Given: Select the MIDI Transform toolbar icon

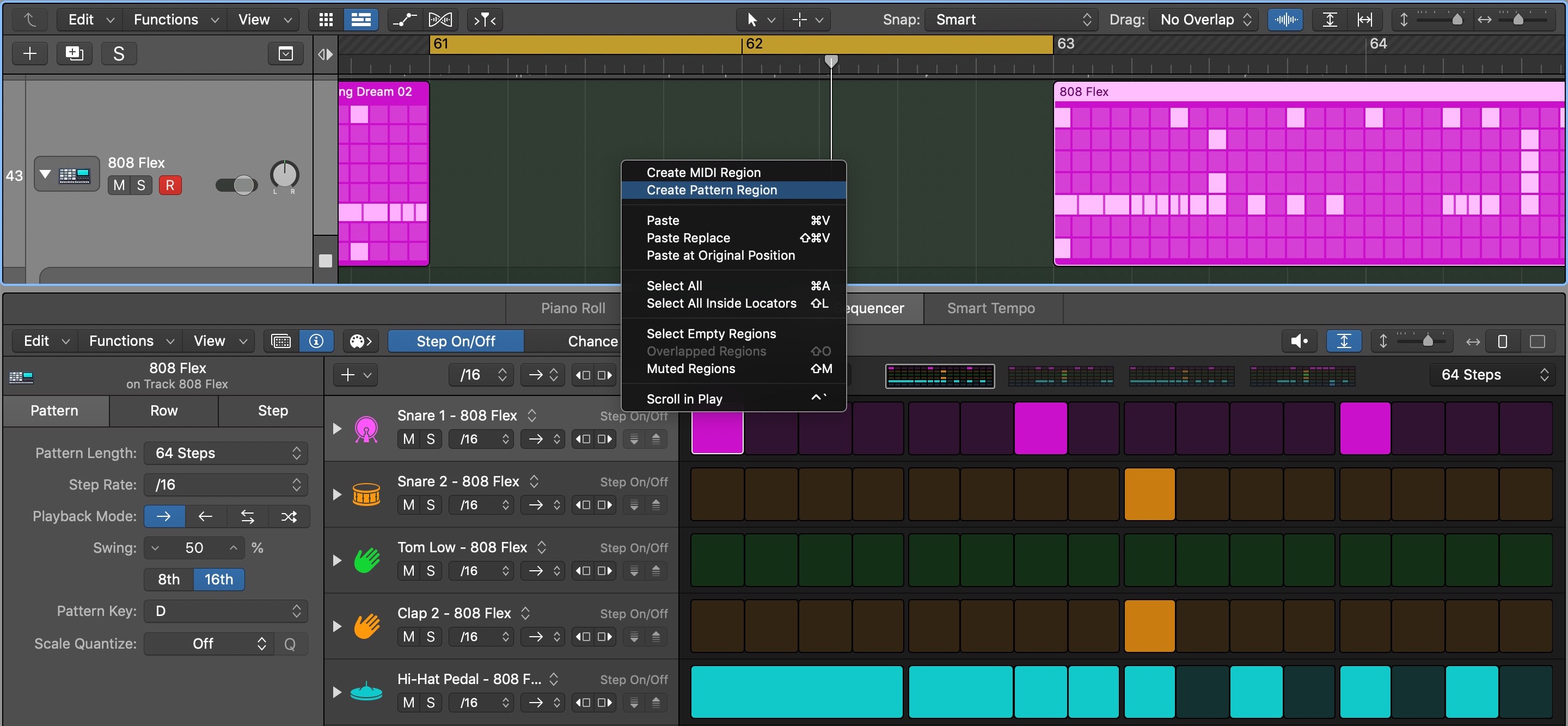Looking at the screenshot, I should coord(440,19).
